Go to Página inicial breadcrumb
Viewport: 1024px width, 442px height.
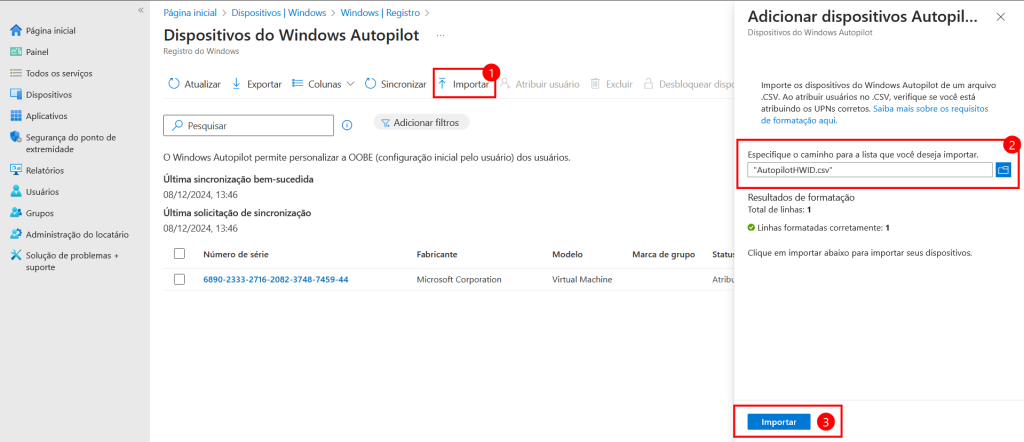(x=189, y=12)
